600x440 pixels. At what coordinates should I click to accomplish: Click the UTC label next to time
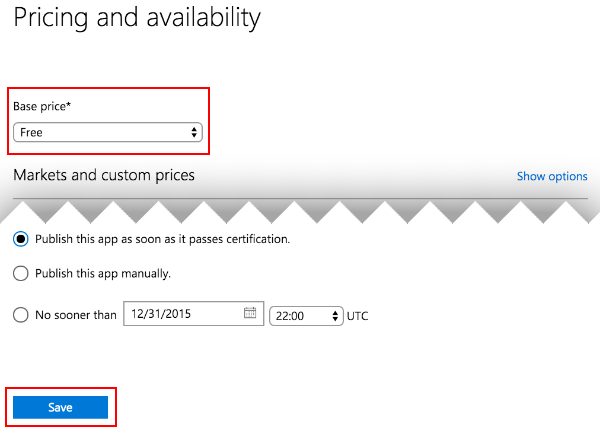tap(358, 315)
